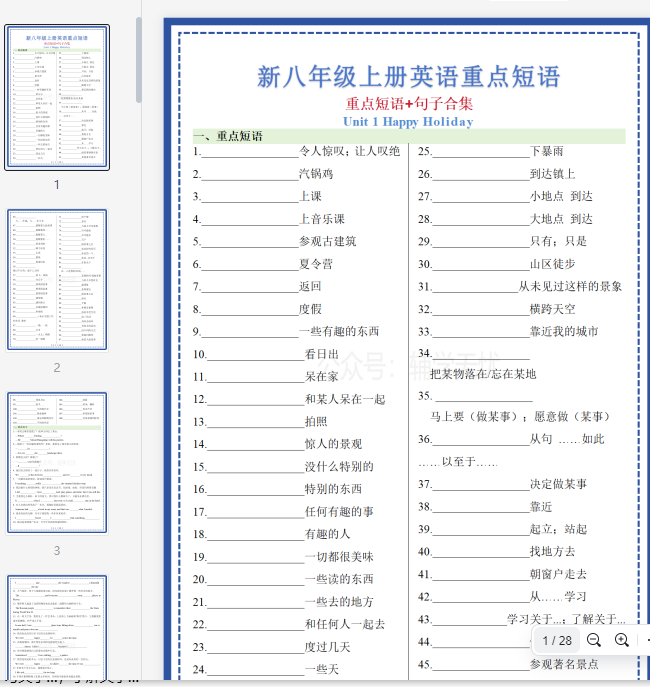This screenshot has height=687, width=650.
Task: Open page 2 thumbnail in sidebar
Action: tap(57, 280)
